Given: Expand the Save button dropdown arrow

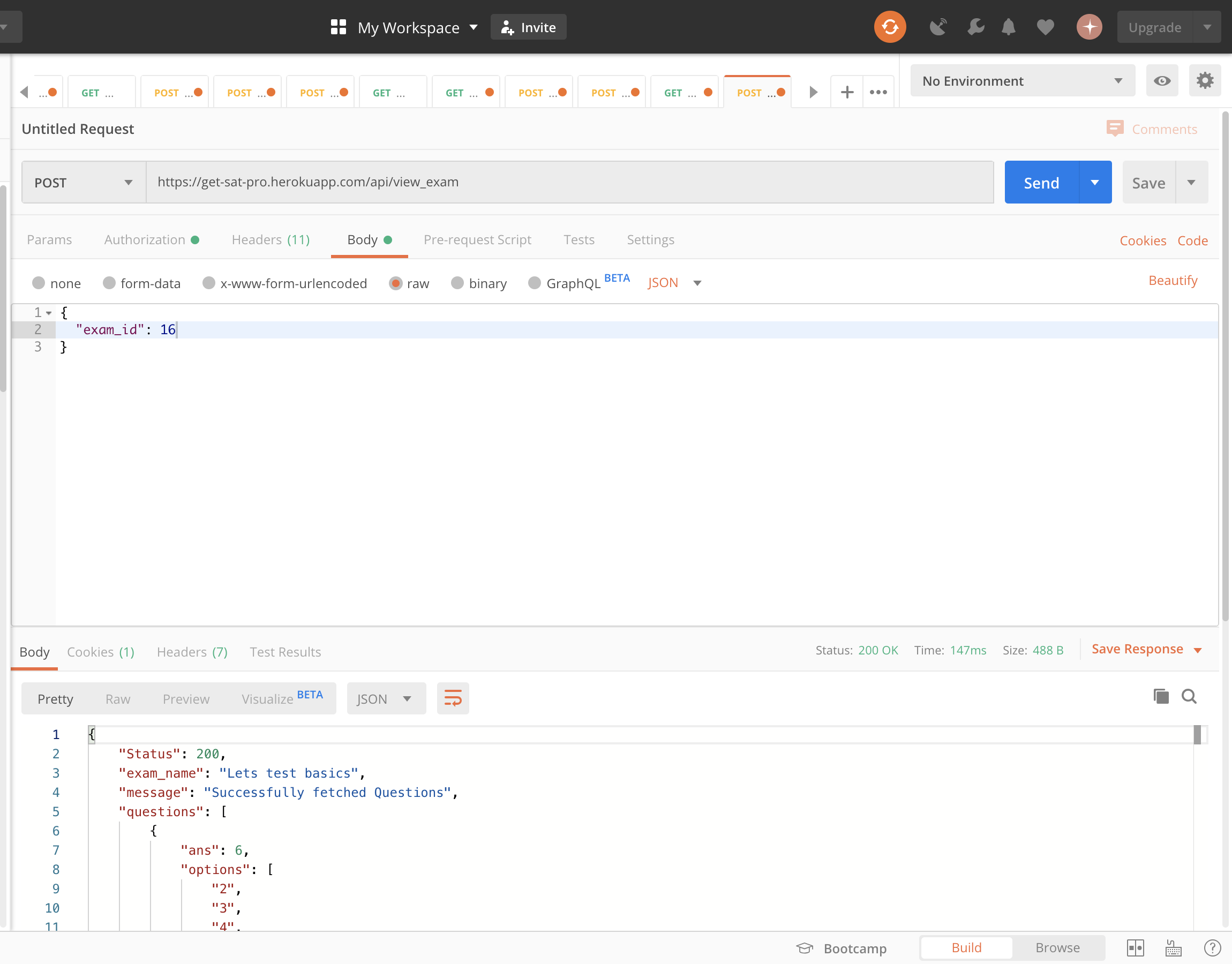Looking at the screenshot, I should 1192,182.
